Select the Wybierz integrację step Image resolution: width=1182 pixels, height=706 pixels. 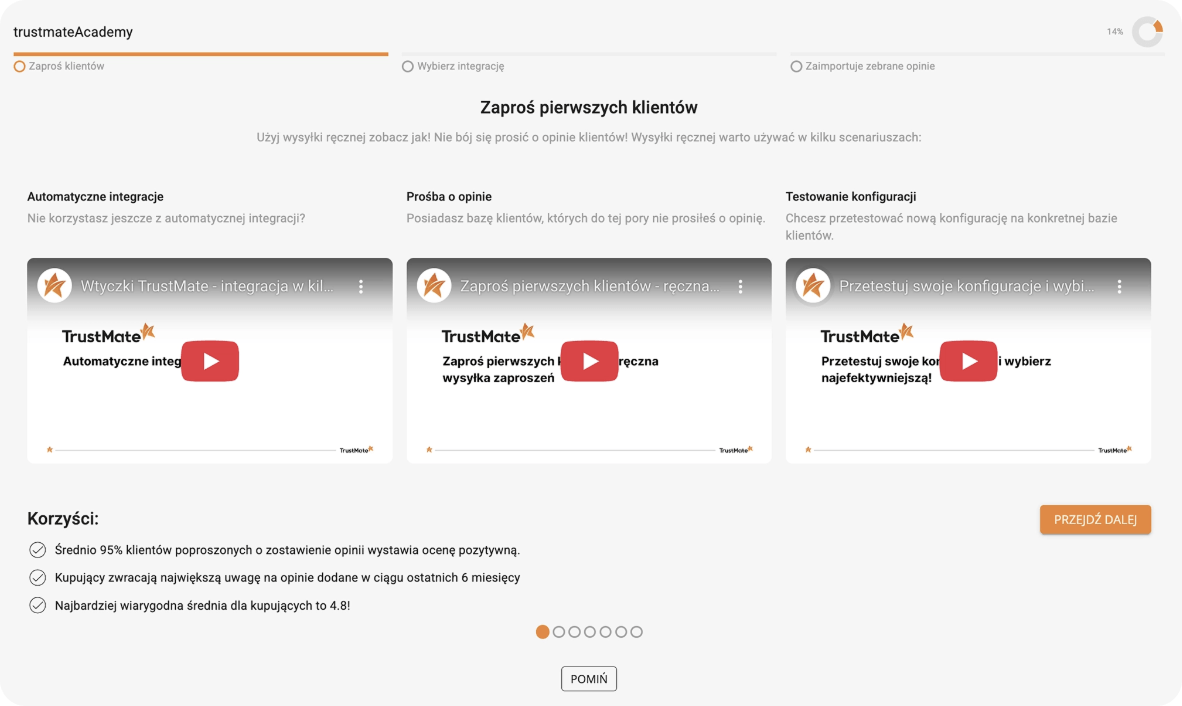pos(453,66)
